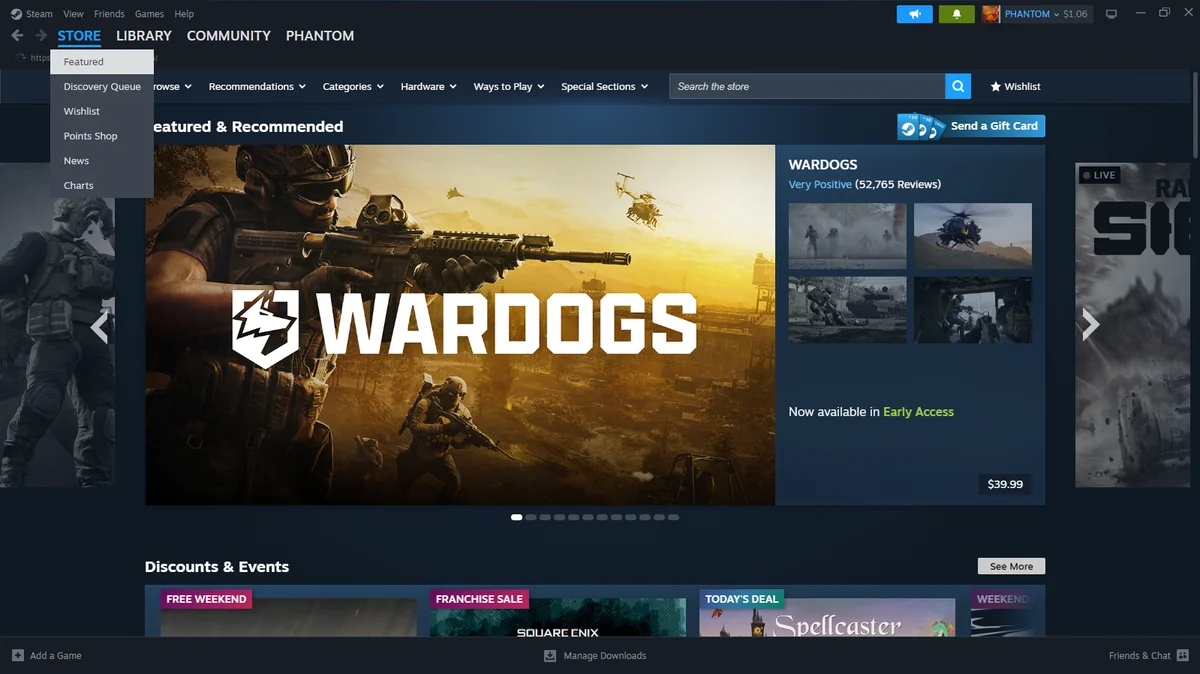Click the next carousel arrow
This screenshot has width=1200, height=674.
point(1090,324)
